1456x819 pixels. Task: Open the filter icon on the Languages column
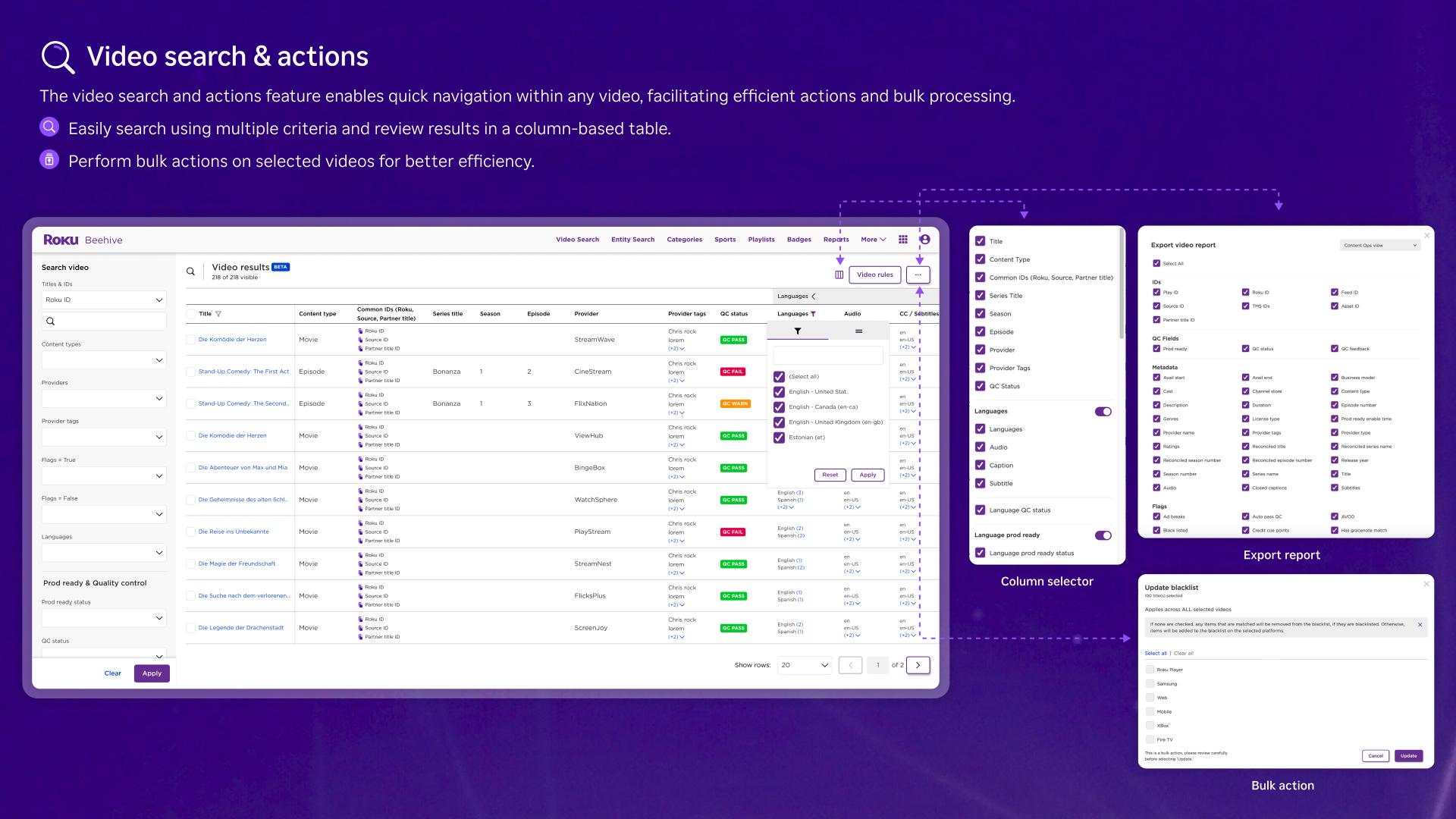click(813, 313)
